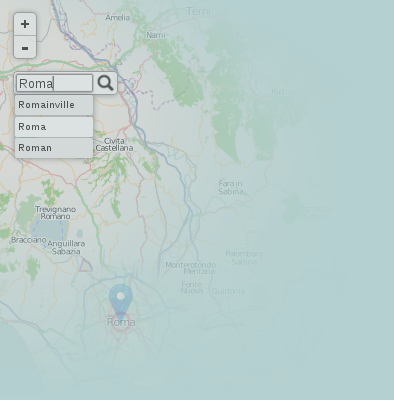Click the Amelia town label
This screenshot has height=400, width=394.
(117, 17)
